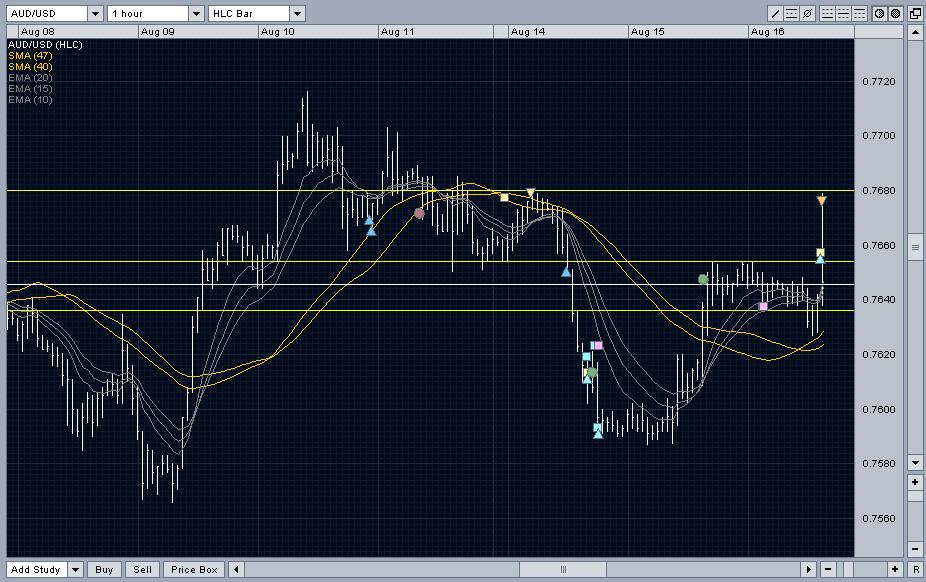Select the EMA (20) legend entry

[x=30, y=78]
